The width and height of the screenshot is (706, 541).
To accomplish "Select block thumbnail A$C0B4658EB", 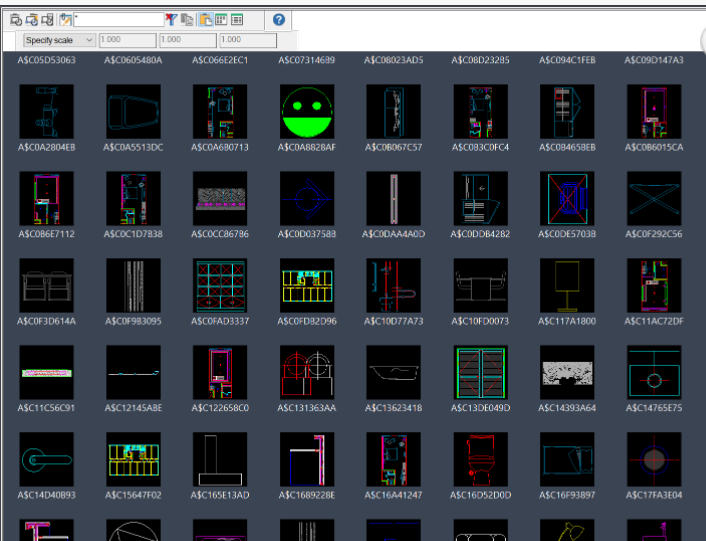I will coord(567,112).
